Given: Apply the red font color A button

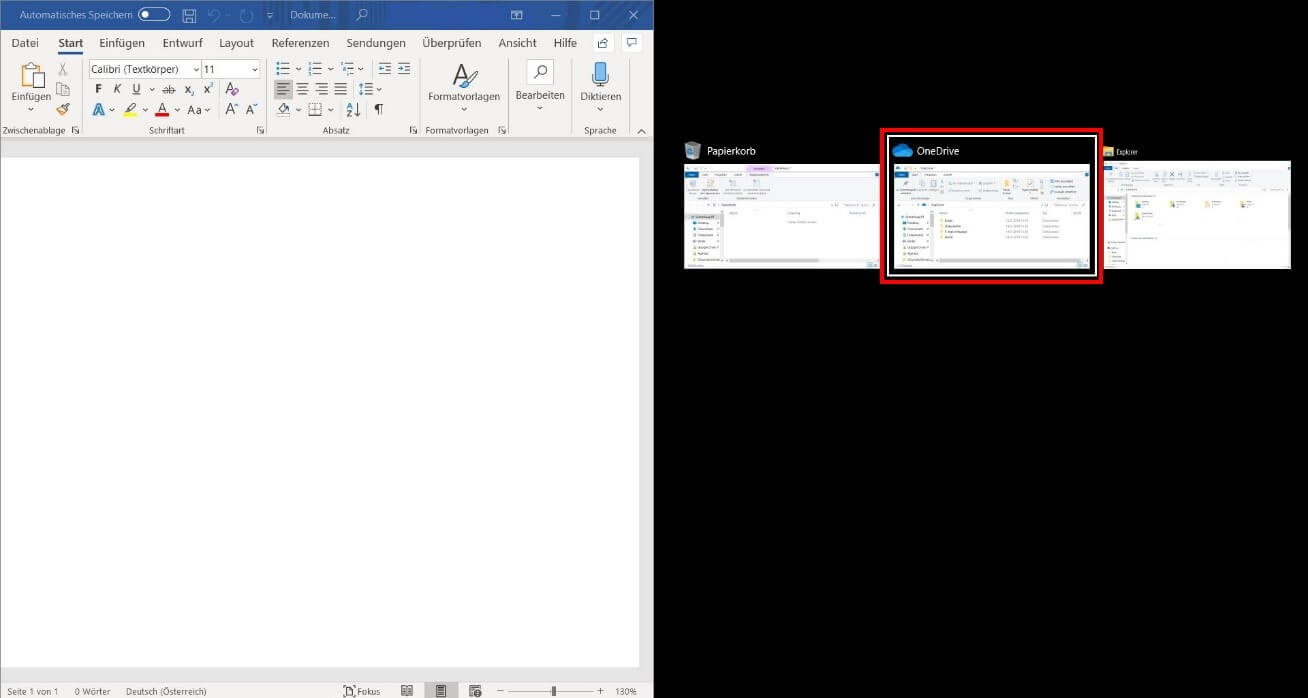Looking at the screenshot, I should 162,109.
